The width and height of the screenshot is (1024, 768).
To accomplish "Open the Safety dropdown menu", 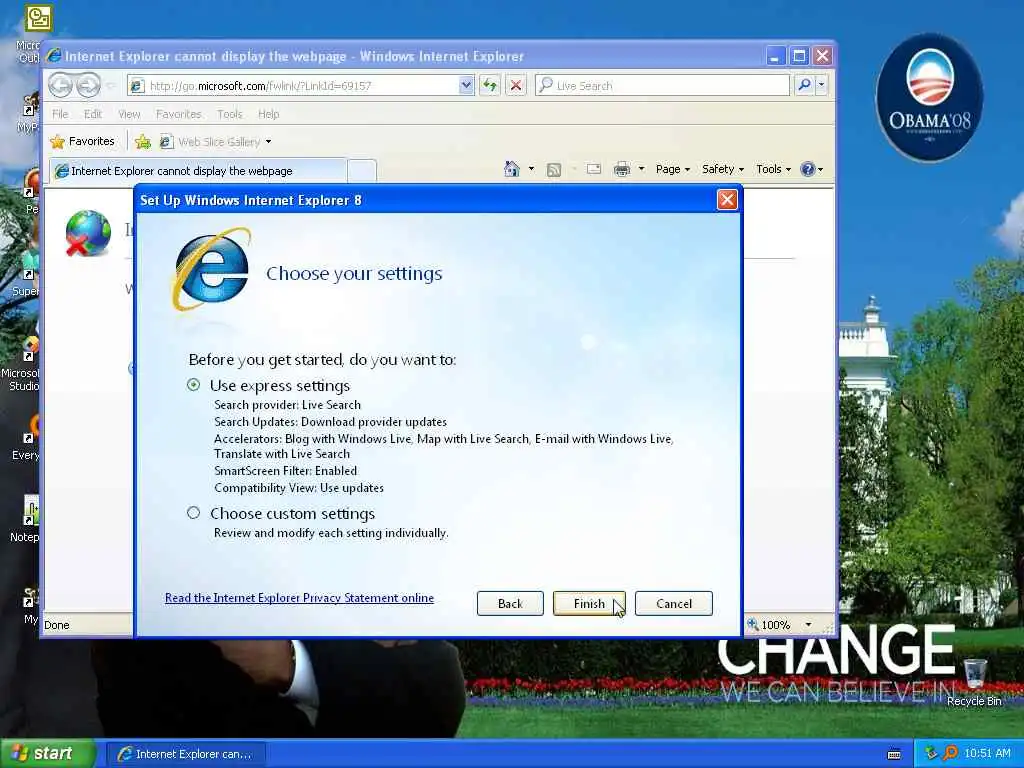I will pyautogui.click(x=723, y=169).
